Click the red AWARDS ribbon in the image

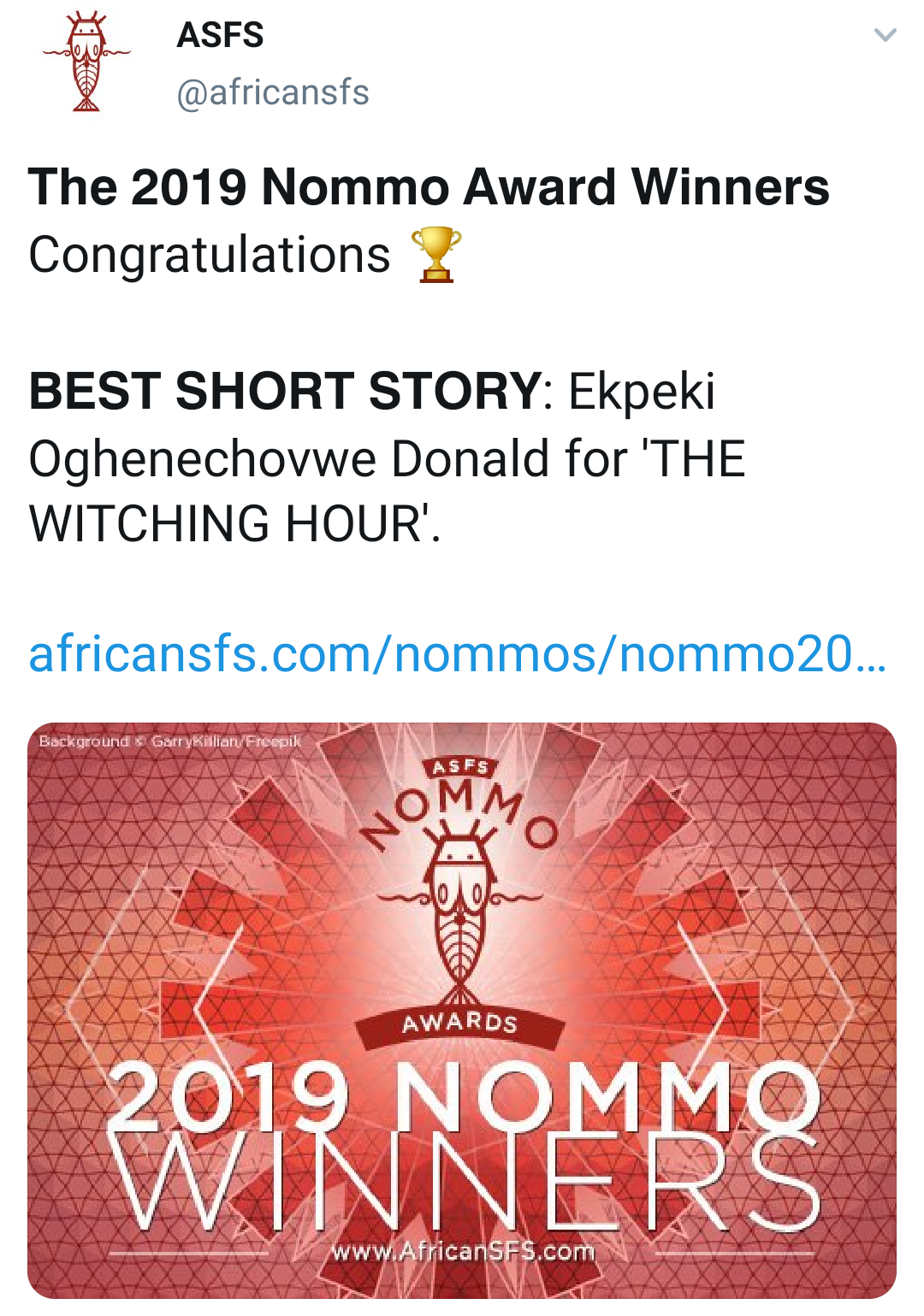460,1023
